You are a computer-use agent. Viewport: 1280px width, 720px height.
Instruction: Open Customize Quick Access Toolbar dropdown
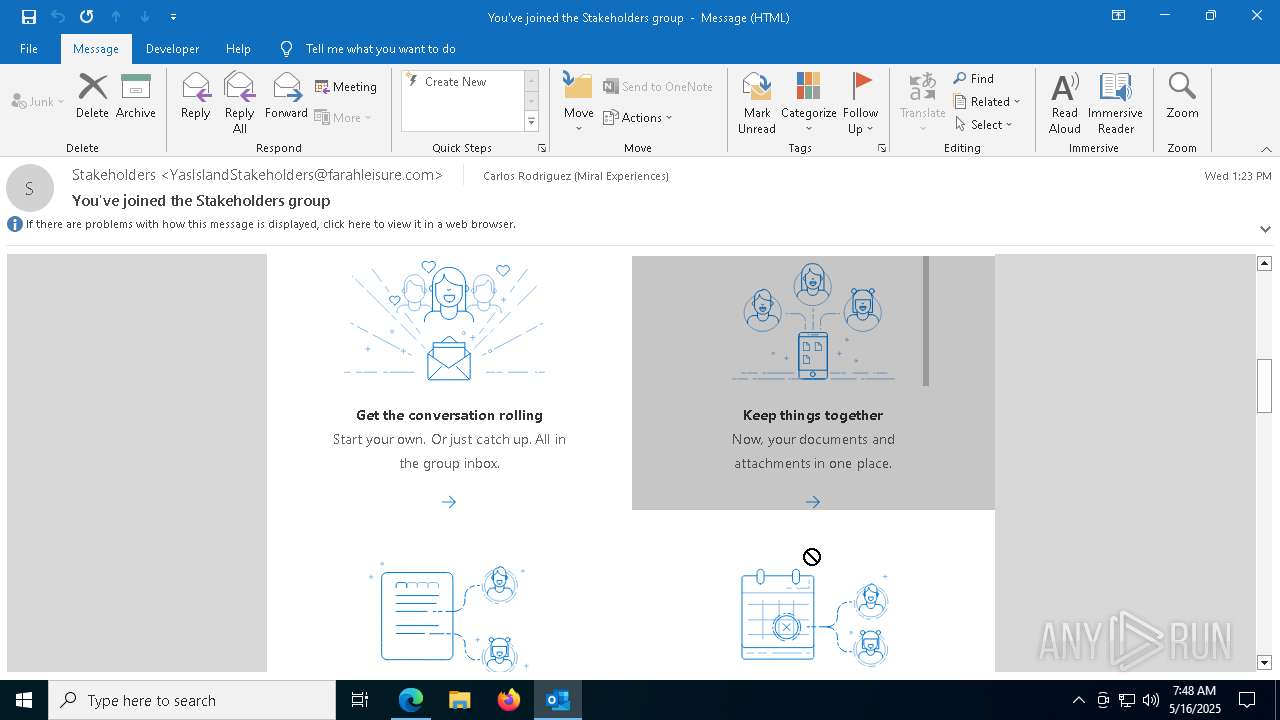[x=173, y=17]
